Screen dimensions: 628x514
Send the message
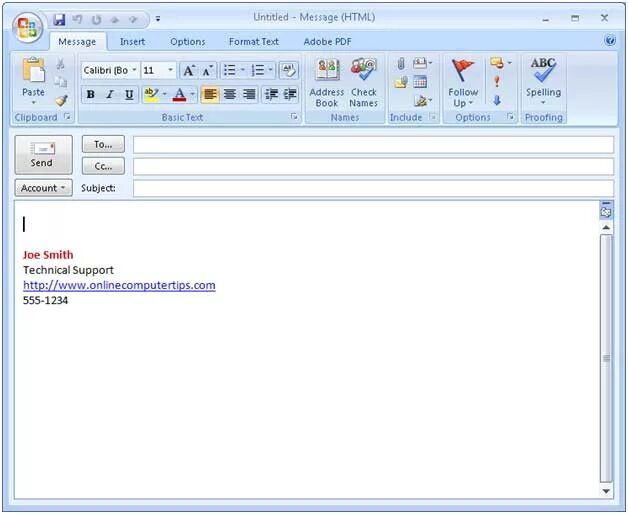pos(43,155)
